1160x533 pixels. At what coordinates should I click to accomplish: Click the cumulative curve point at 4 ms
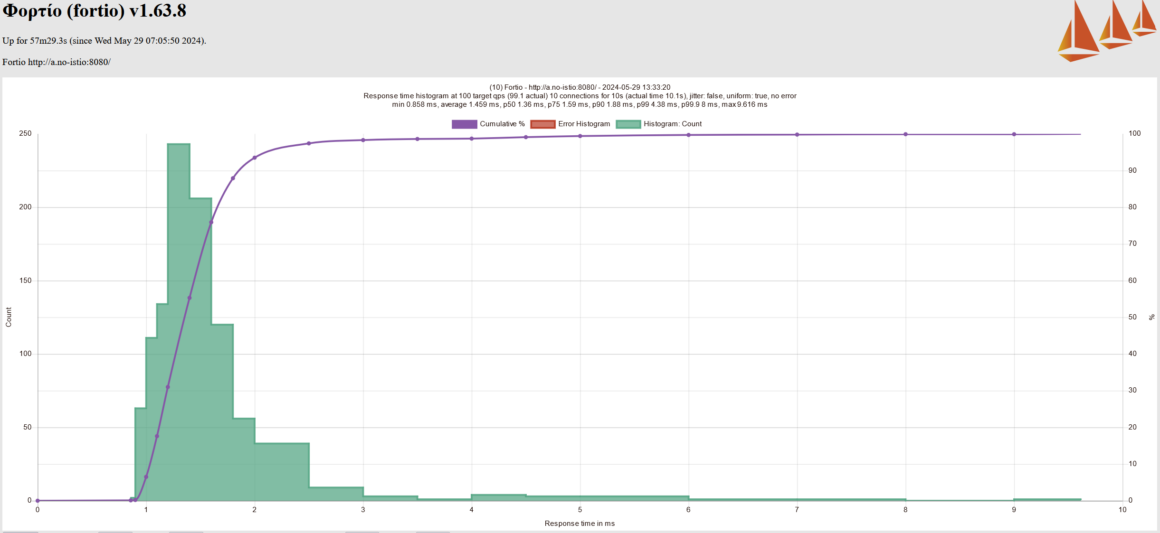(471, 138)
